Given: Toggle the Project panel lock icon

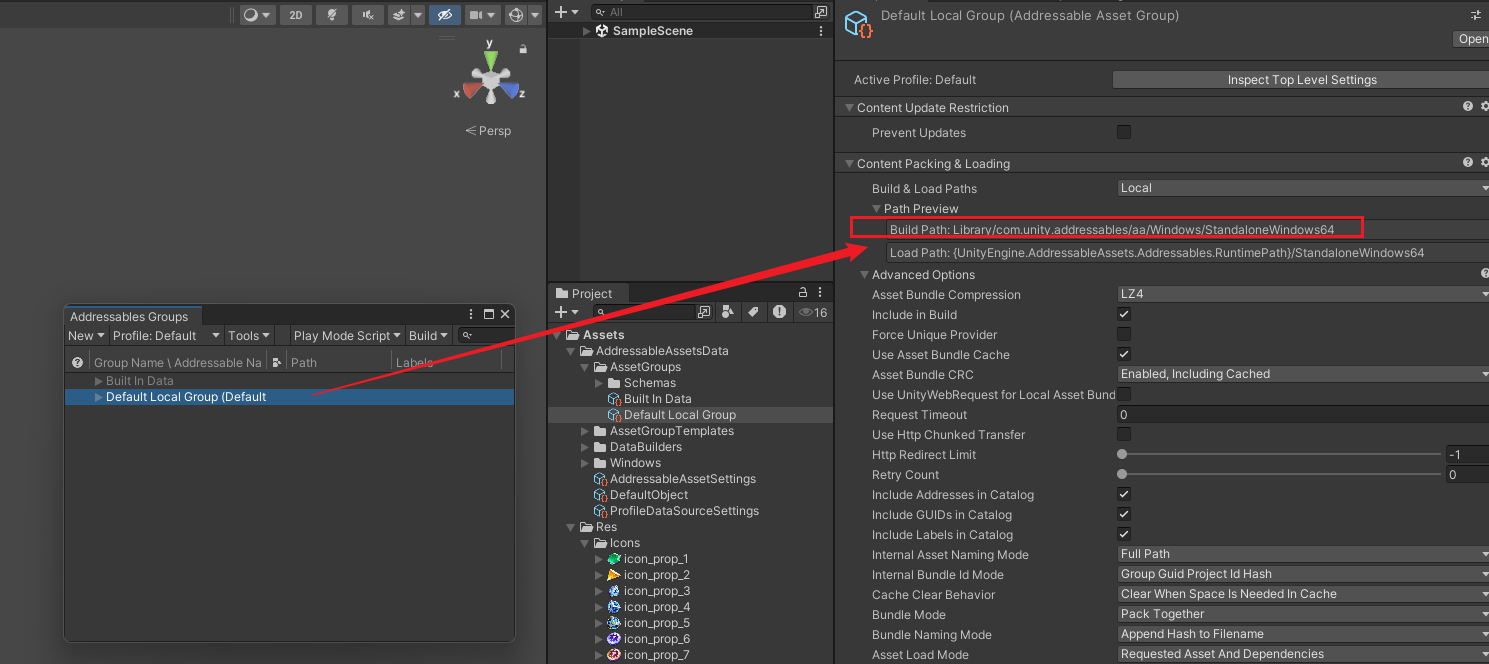Looking at the screenshot, I should [x=802, y=293].
